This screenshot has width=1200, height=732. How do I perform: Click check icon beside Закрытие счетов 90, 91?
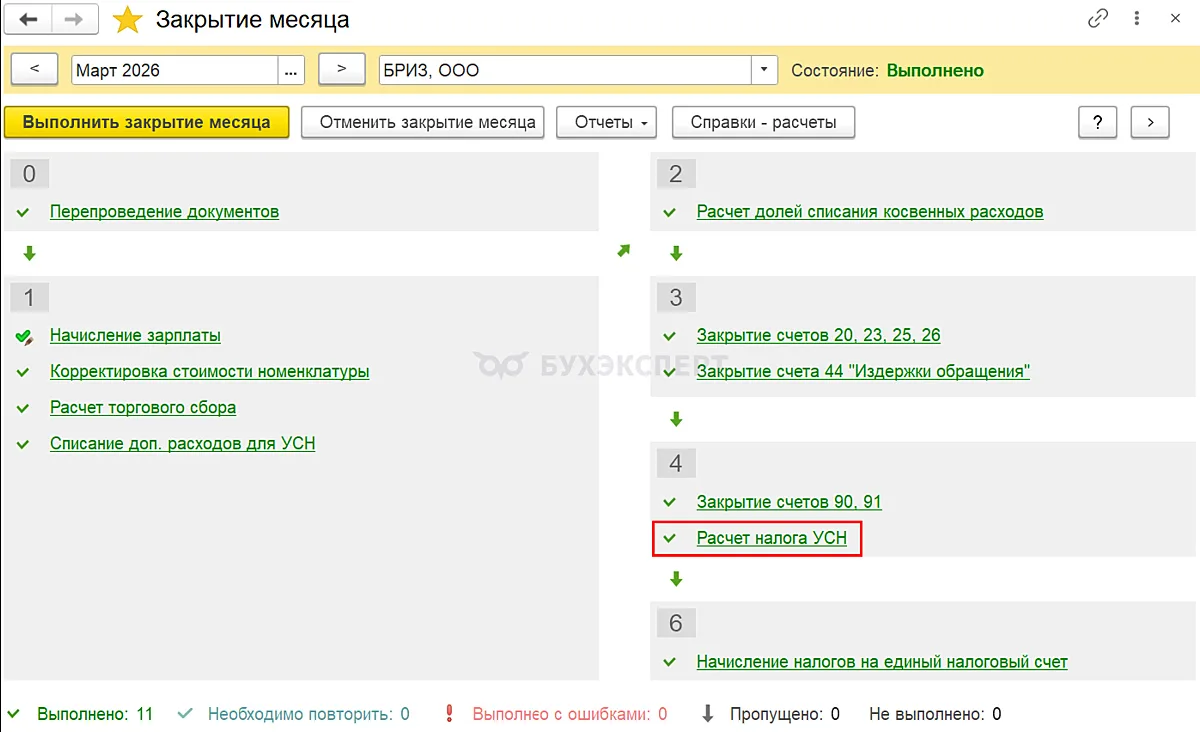(670, 502)
